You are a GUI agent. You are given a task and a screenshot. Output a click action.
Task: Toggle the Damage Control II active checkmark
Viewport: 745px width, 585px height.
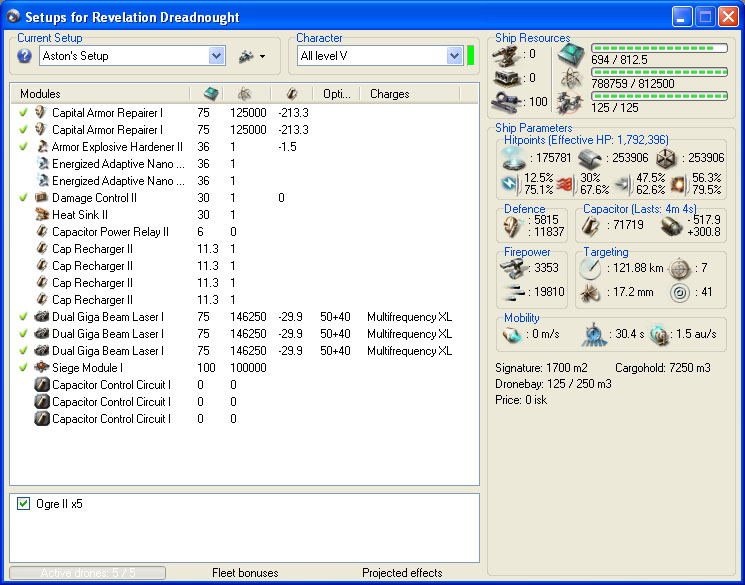coord(23,198)
